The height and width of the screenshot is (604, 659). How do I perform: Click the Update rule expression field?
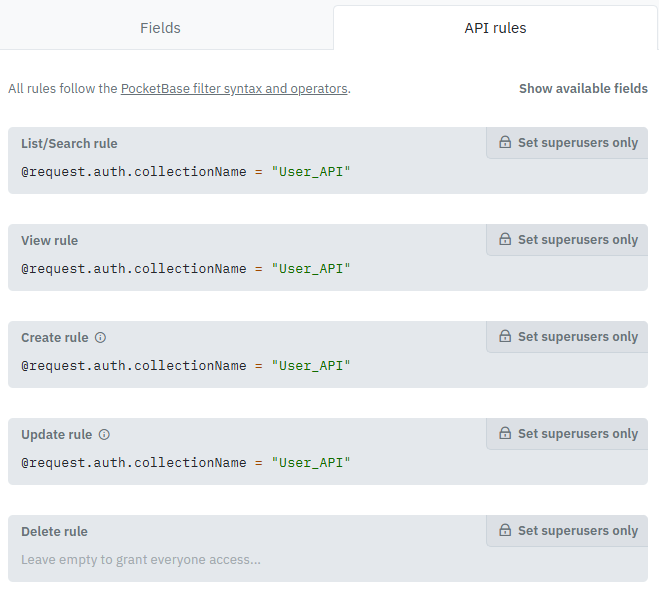coord(328,463)
